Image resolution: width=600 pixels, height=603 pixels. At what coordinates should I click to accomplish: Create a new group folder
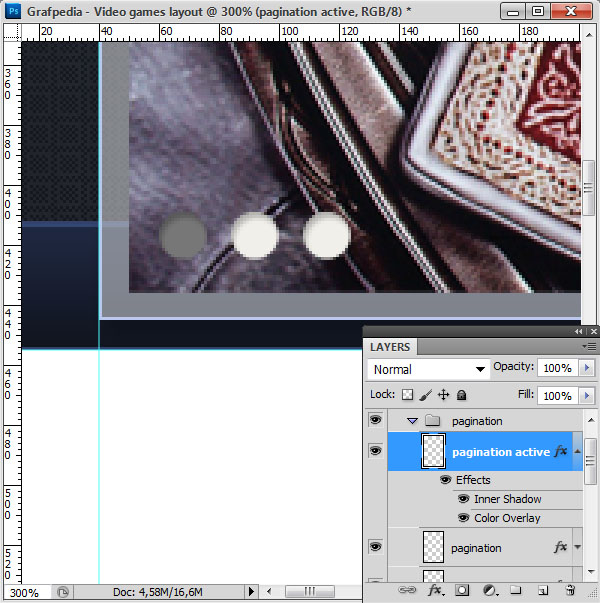click(x=515, y=590)
